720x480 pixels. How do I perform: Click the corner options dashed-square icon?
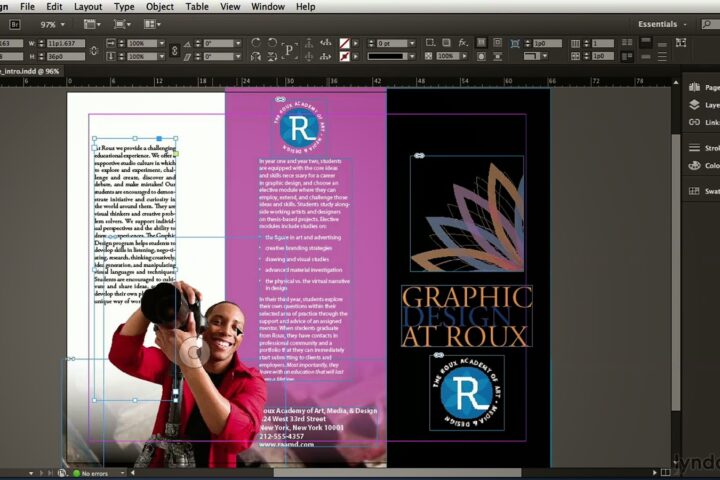(x=430, y=43)
